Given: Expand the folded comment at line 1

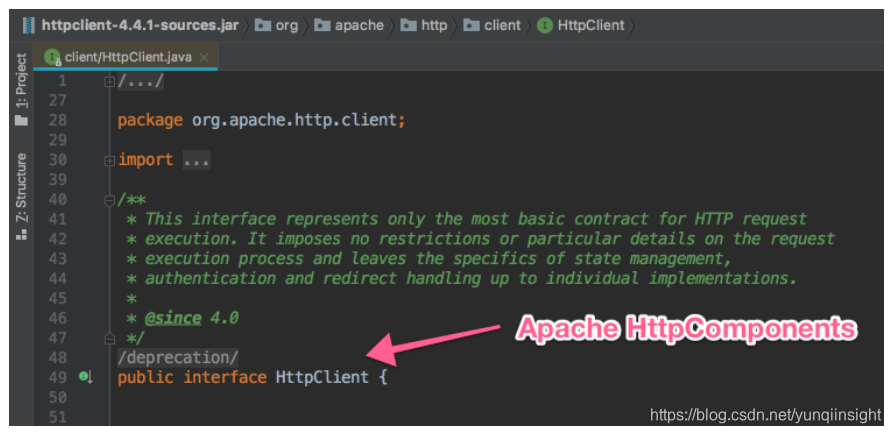Looking at the screenshot, I should pyautogui.click(x=109, y=82).
